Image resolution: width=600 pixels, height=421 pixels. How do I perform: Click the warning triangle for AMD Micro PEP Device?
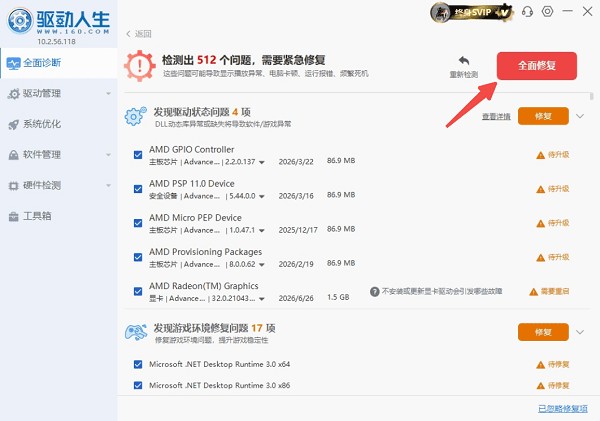coord(540,223)
